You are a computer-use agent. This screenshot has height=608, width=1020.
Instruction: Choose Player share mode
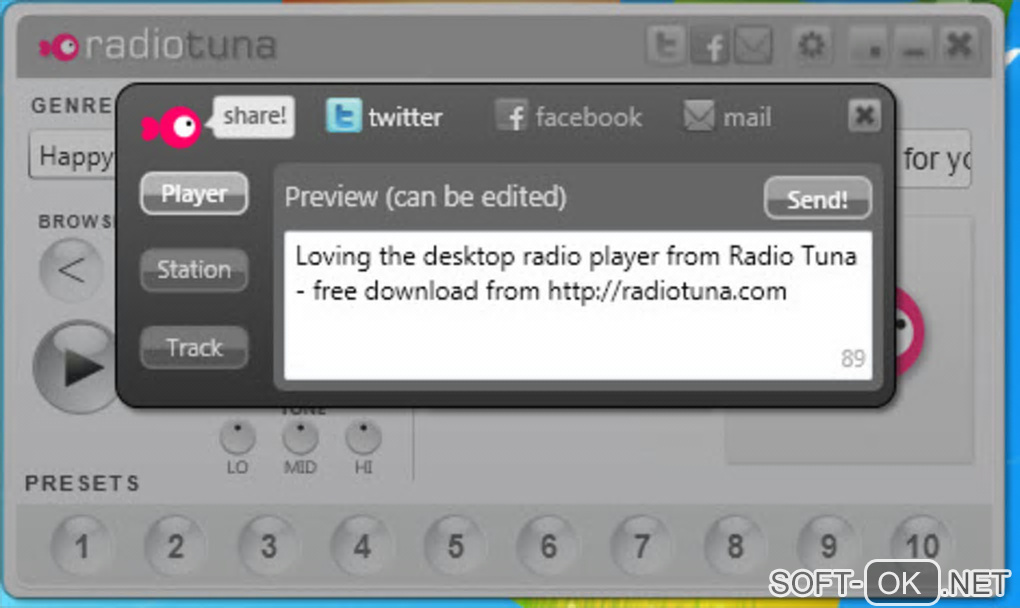tap(194, 193)
